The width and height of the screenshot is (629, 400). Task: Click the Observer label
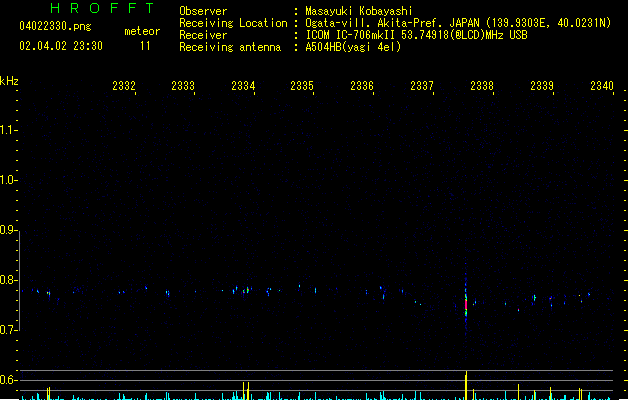click(x=203, y=11)
